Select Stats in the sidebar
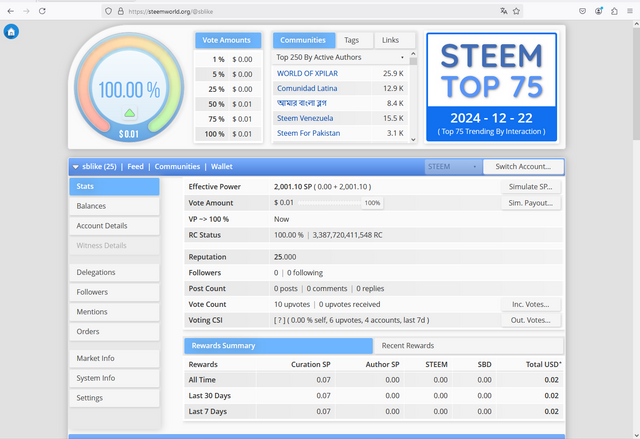Image resolution: width=640 pixels, height=439 pixels. pyautogui.click(x=114, y=186)
